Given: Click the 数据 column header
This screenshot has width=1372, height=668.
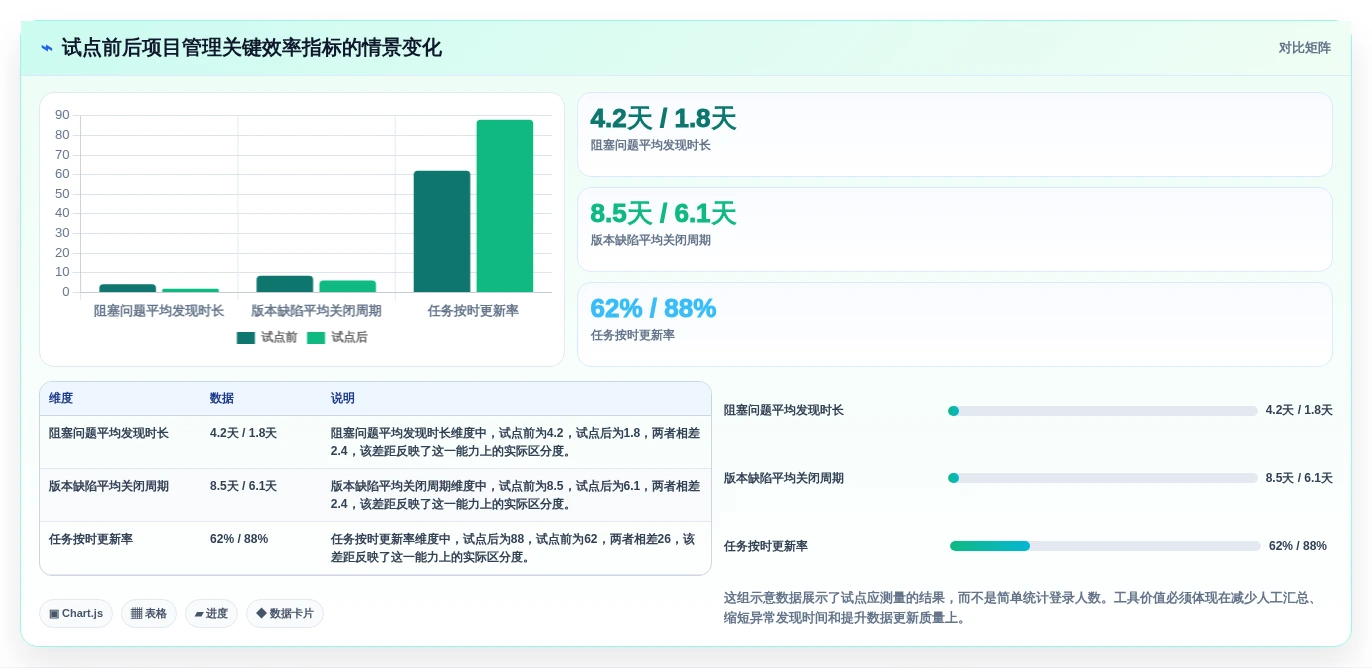Looking at the screenshot, I should click(222, 398).
